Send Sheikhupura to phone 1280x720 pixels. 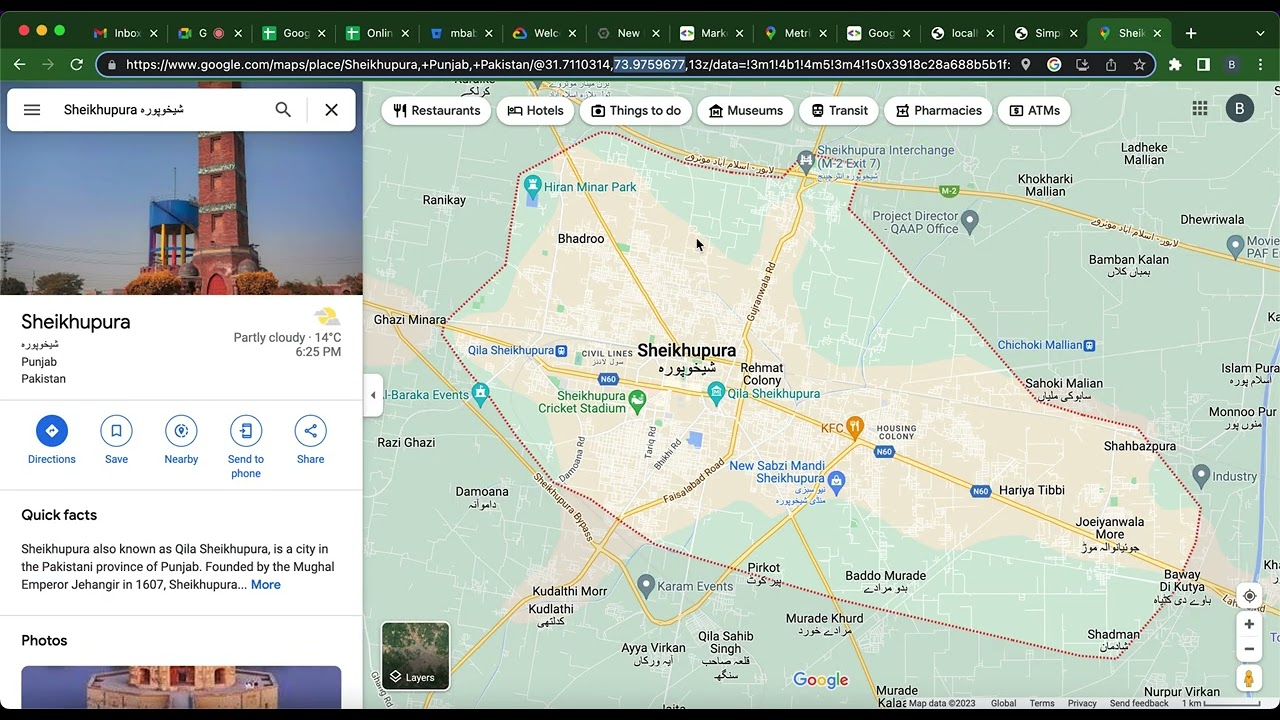[246, 447]
